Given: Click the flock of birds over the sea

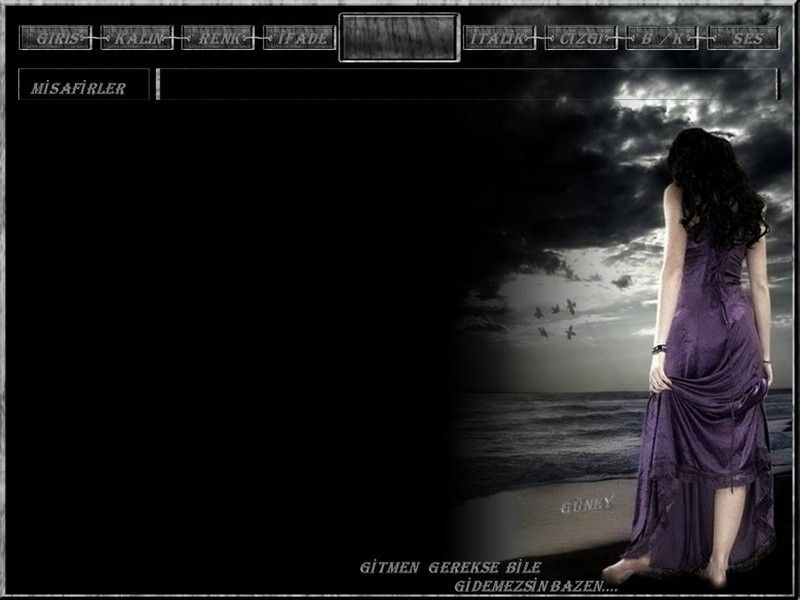Looking at the screenshot, I should pos(557,320).
